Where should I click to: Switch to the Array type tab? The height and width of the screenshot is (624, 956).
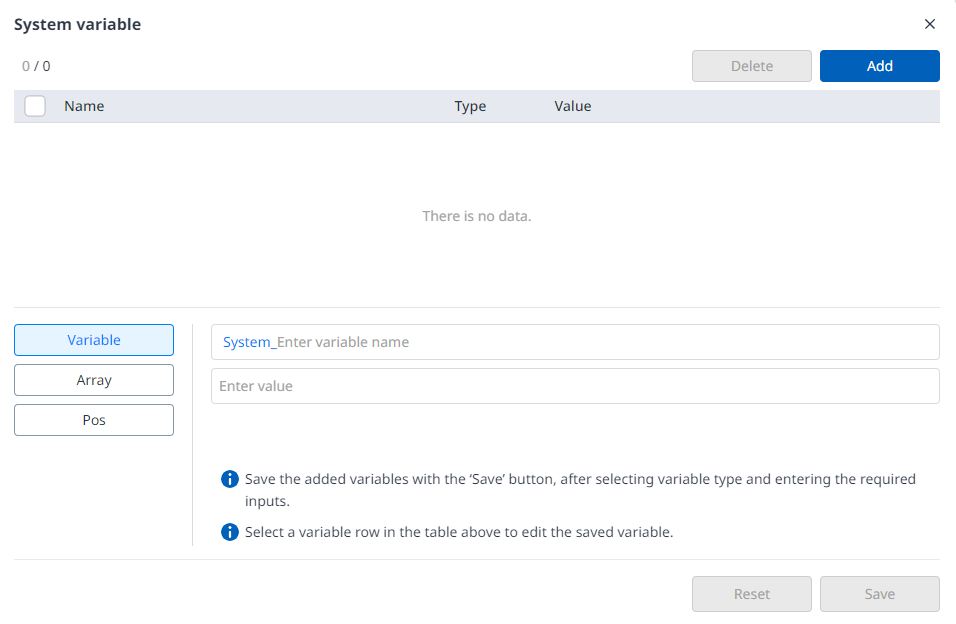(94, 380)
